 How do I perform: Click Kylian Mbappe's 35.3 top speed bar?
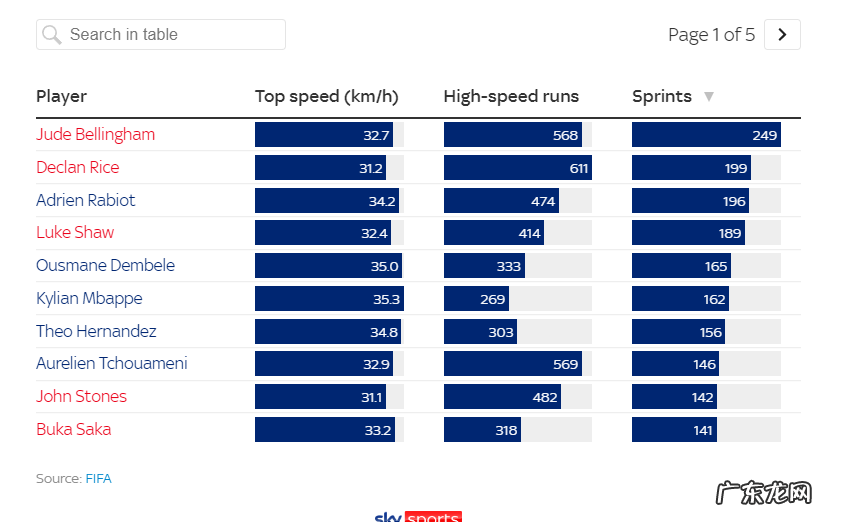tap(328, 299)
